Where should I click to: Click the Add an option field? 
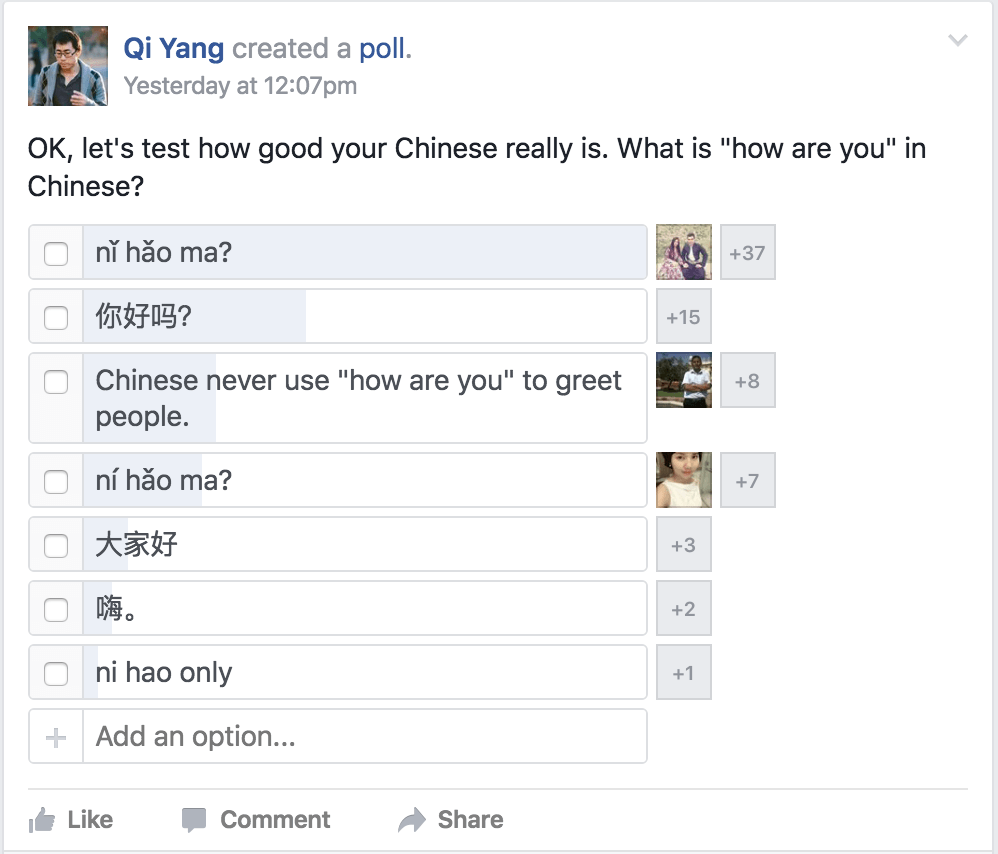(365, 736)
